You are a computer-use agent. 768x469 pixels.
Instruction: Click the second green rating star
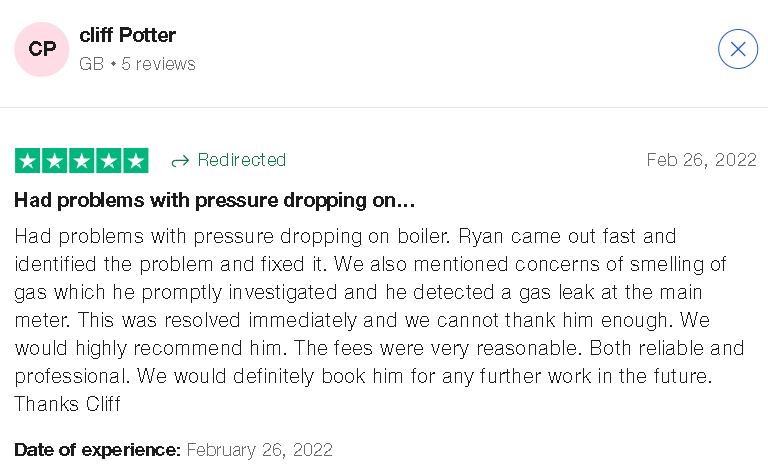[x=55, y=161]
